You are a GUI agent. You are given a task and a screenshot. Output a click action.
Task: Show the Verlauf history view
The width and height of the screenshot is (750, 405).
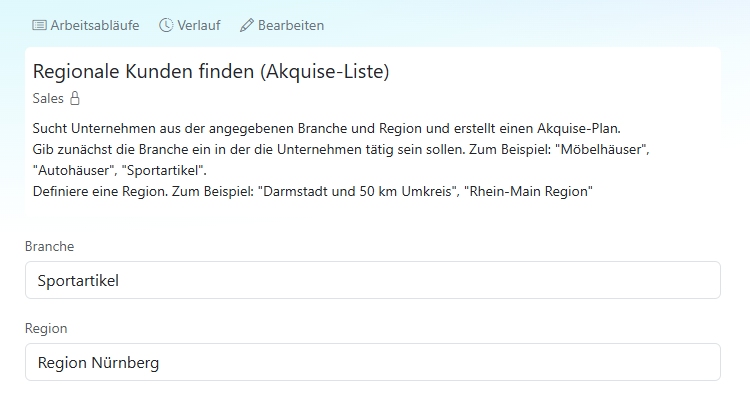tap(199, 25)
